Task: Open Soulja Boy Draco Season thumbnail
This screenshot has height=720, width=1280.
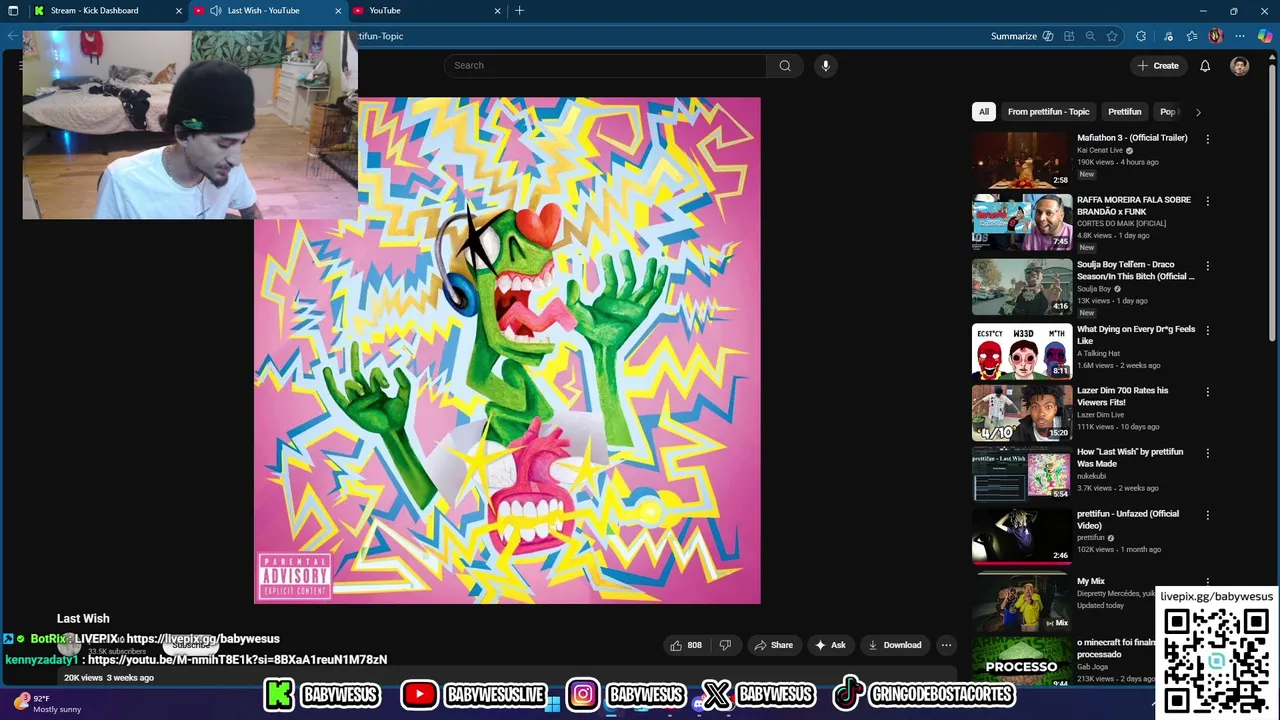Action: point(1022,287)
